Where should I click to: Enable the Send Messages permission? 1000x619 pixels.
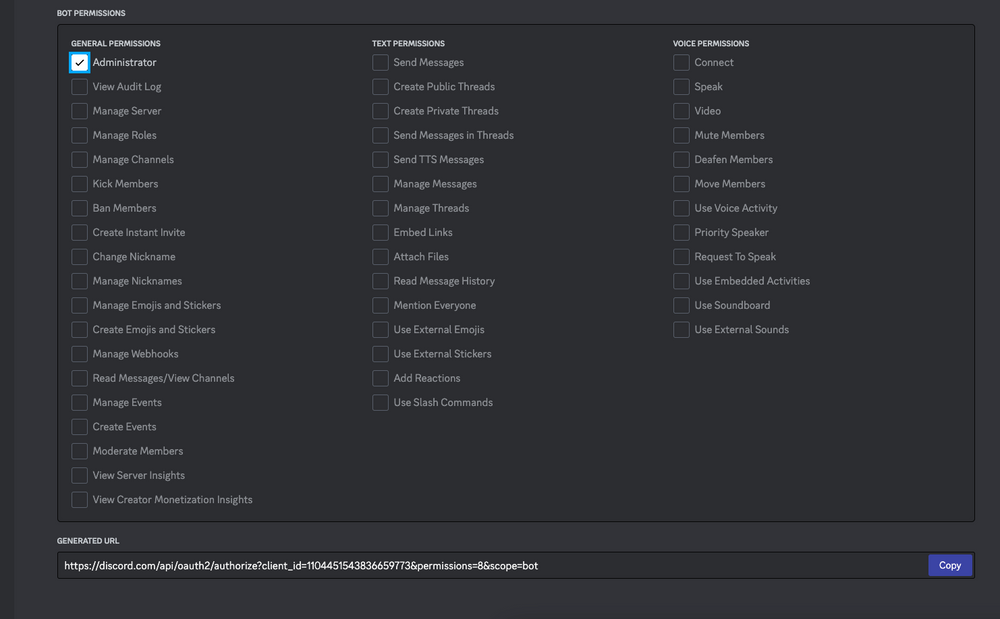(x=380, y=62)
